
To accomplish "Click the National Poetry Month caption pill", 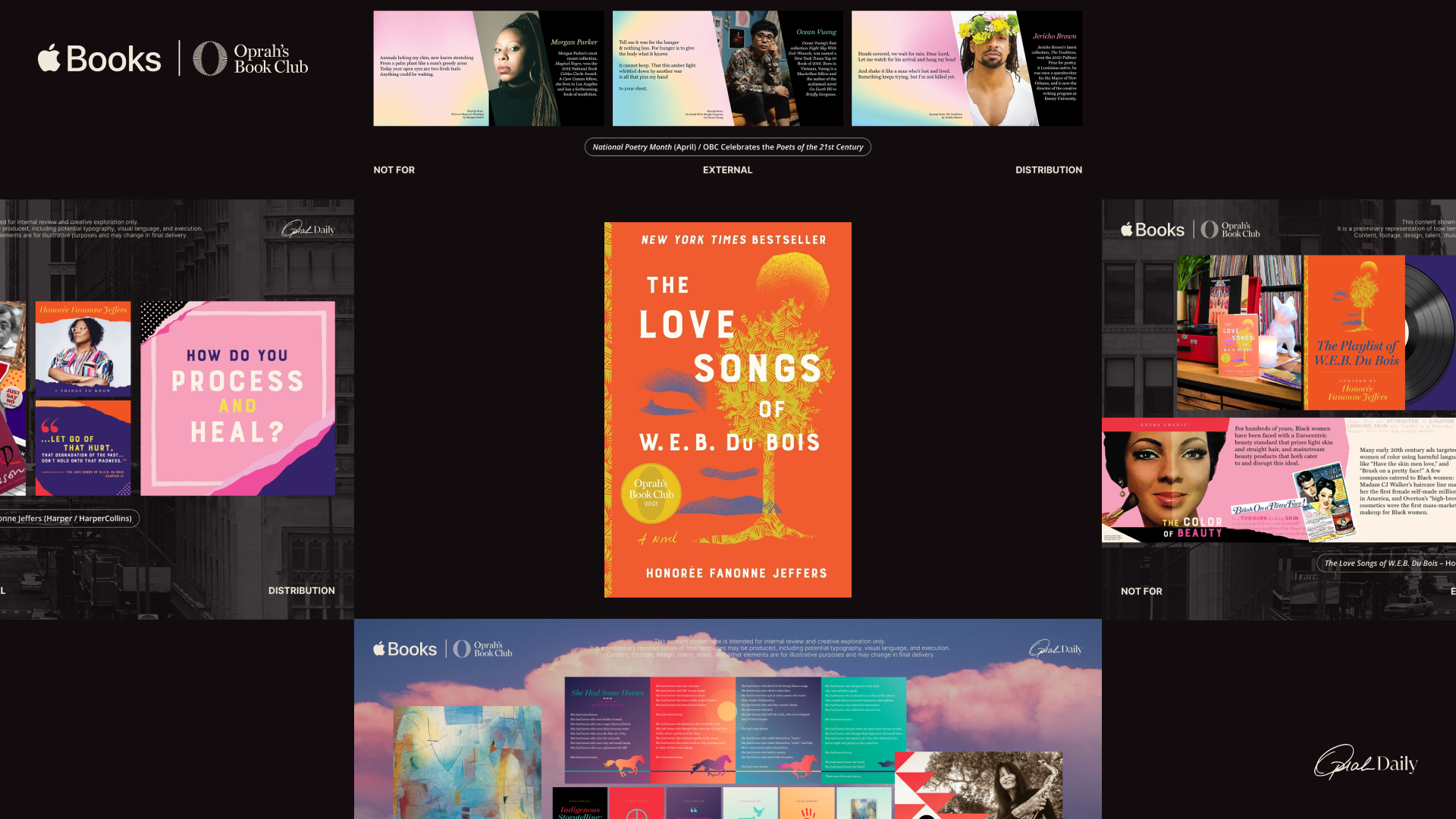I will point(728,147).
